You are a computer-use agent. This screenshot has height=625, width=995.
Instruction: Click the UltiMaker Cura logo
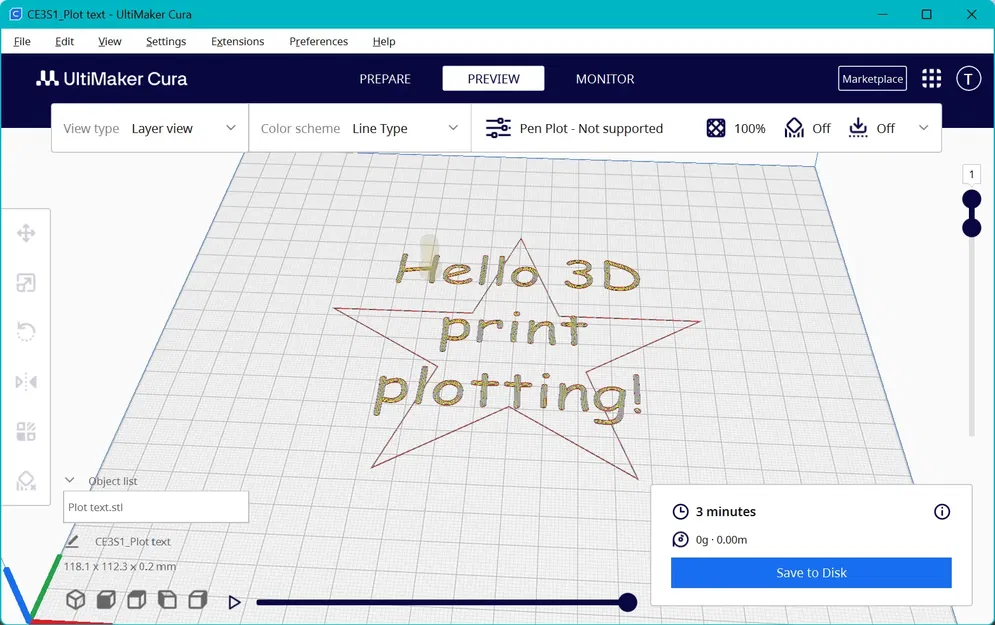click(x=112, y=79)
